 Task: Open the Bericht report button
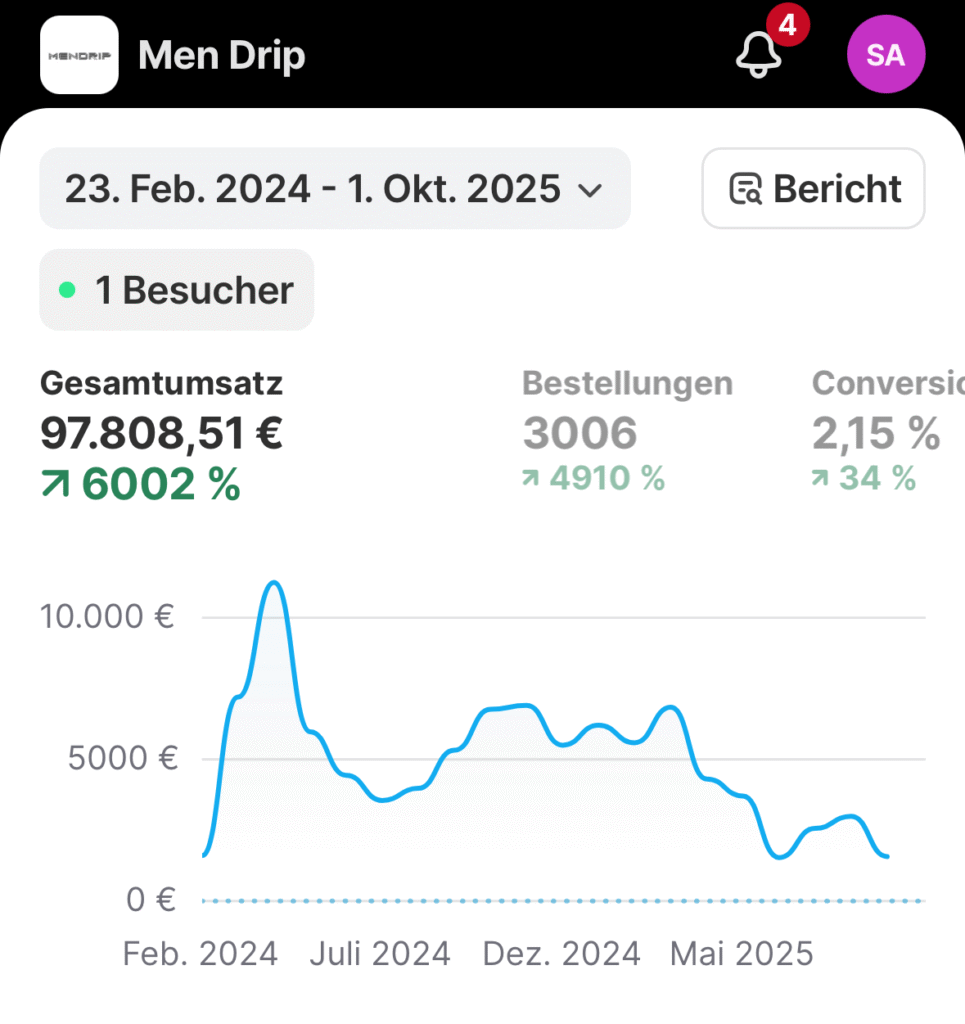click(x=813, y=189)
